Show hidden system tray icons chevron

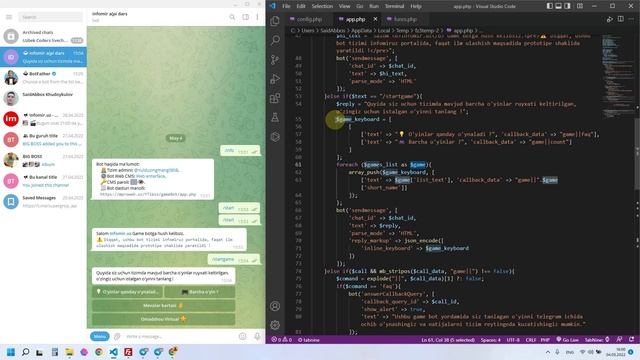[548, 352]
